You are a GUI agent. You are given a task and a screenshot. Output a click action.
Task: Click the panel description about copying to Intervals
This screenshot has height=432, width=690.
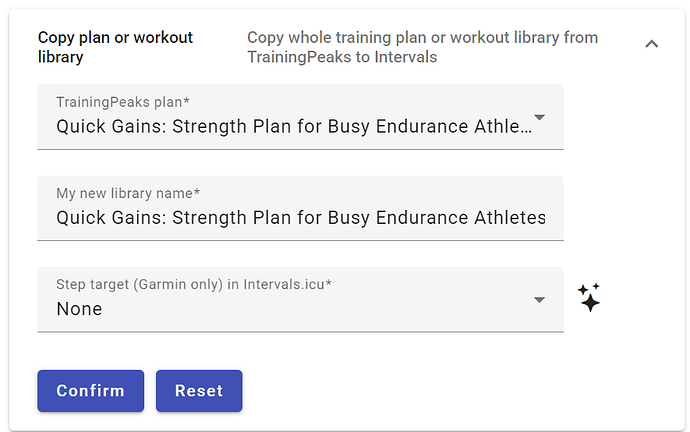pyautogui.click(x=422, y=47)
